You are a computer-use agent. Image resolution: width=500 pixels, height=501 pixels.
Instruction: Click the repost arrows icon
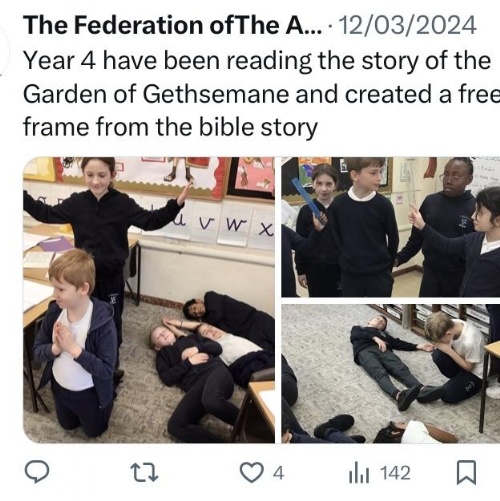click(144, 472)
